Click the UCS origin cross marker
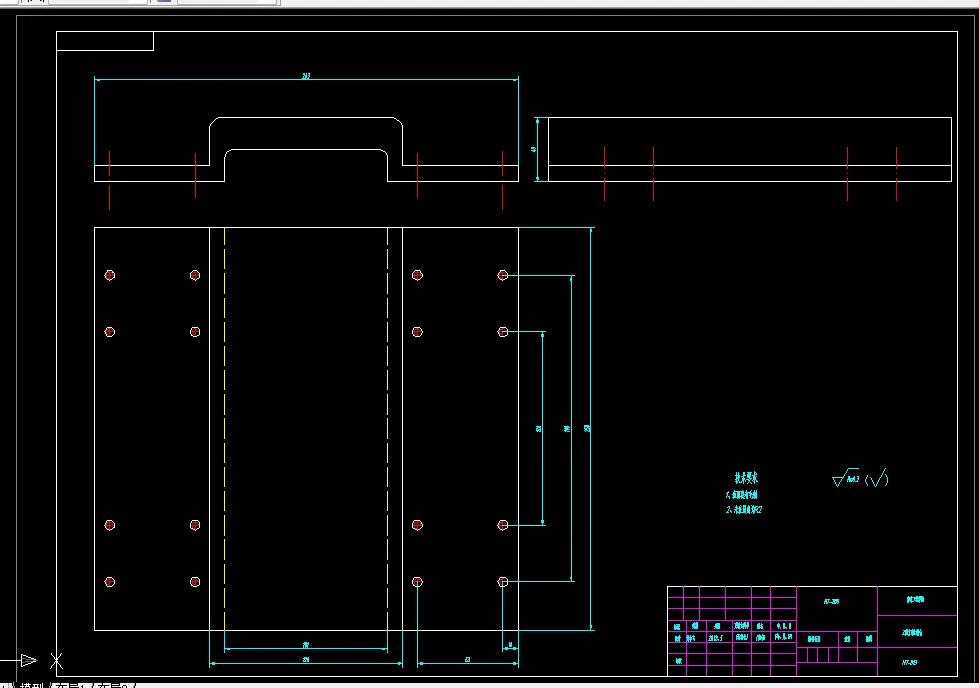This screenshot has width=979, height=688. coord(56,661)
